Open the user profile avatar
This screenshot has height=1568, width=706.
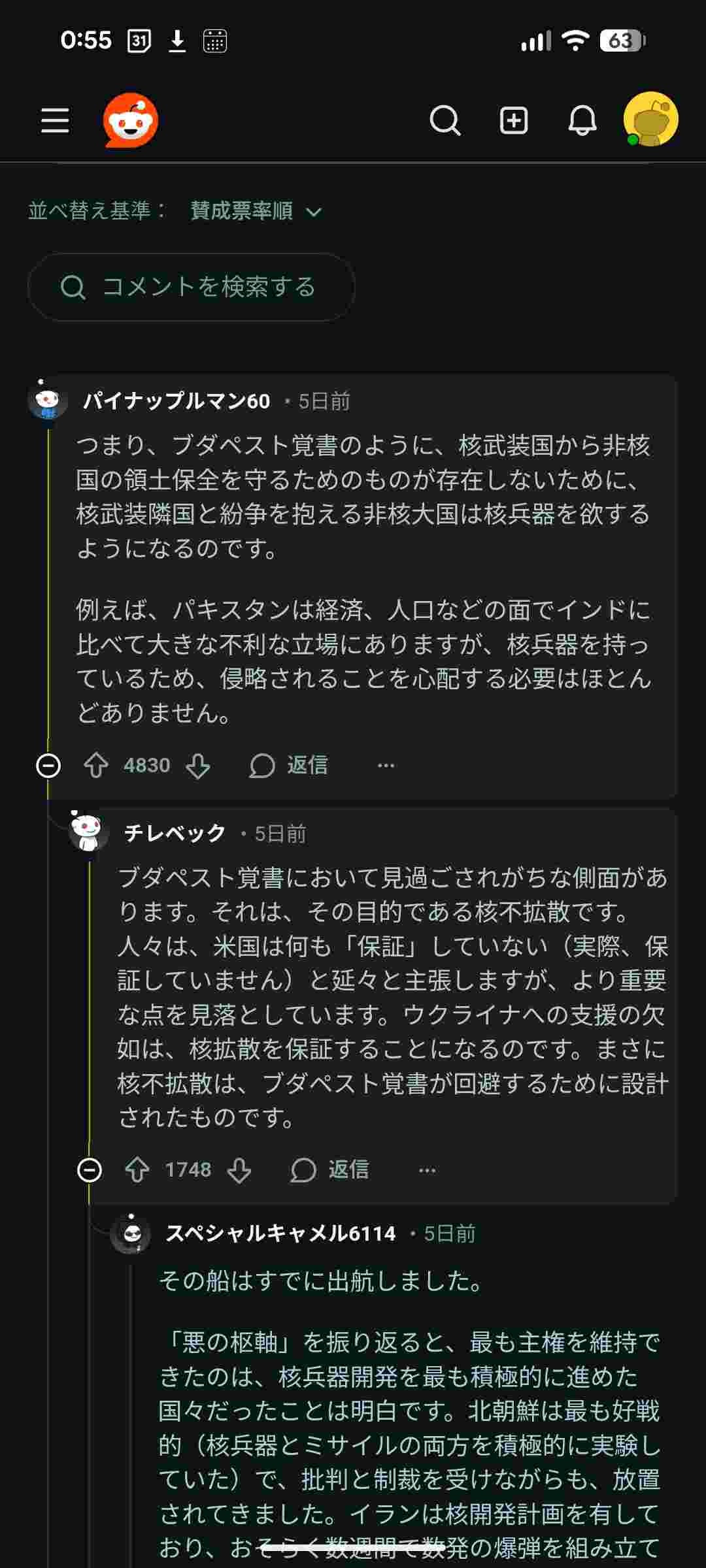pos(650,120)
